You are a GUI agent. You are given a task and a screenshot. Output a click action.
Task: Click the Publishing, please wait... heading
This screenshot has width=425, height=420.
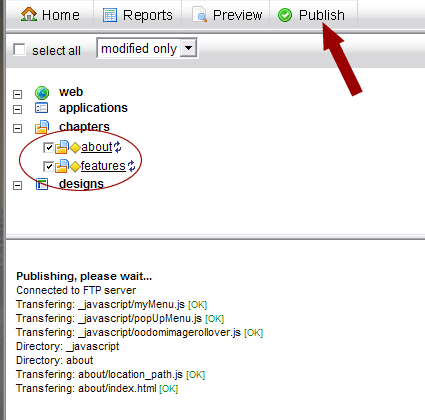click(x=84, y=276)
